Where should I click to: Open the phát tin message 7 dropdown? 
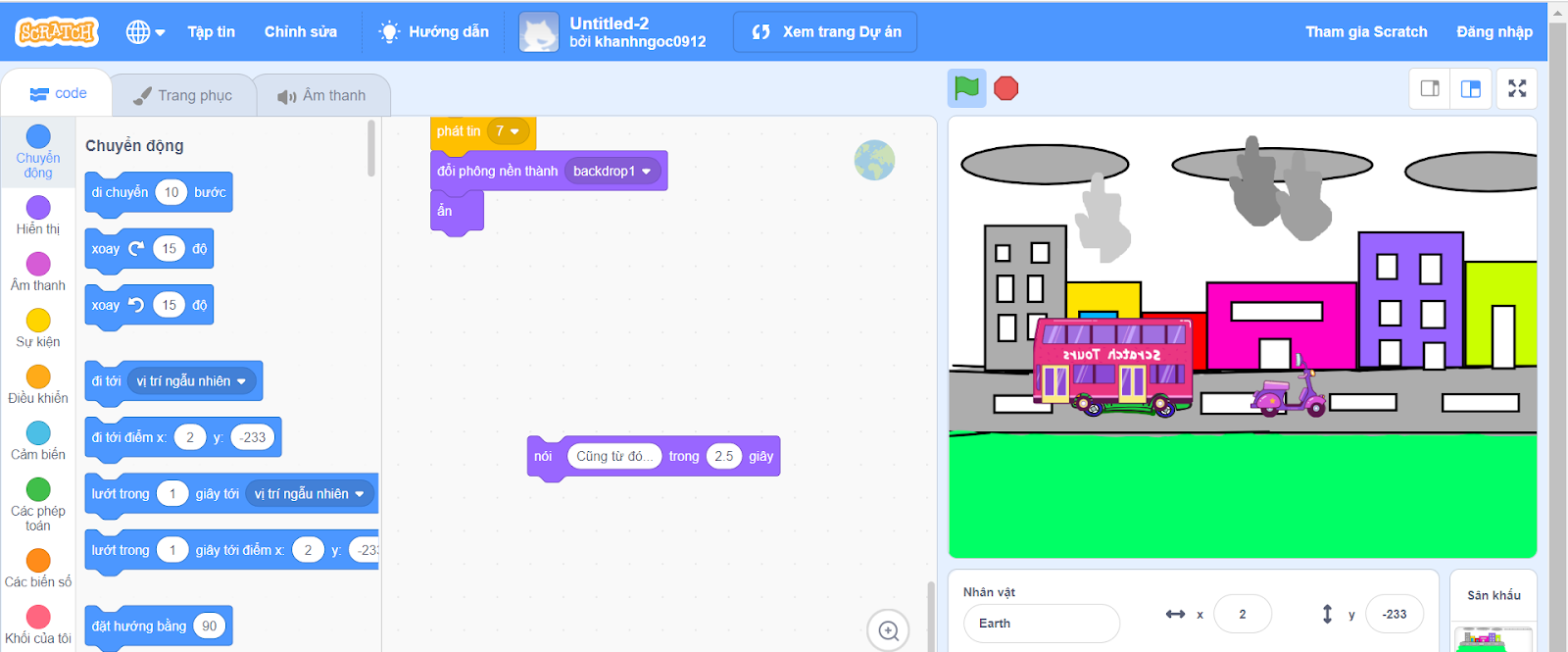pyautogui.click(x=508, y=131)
